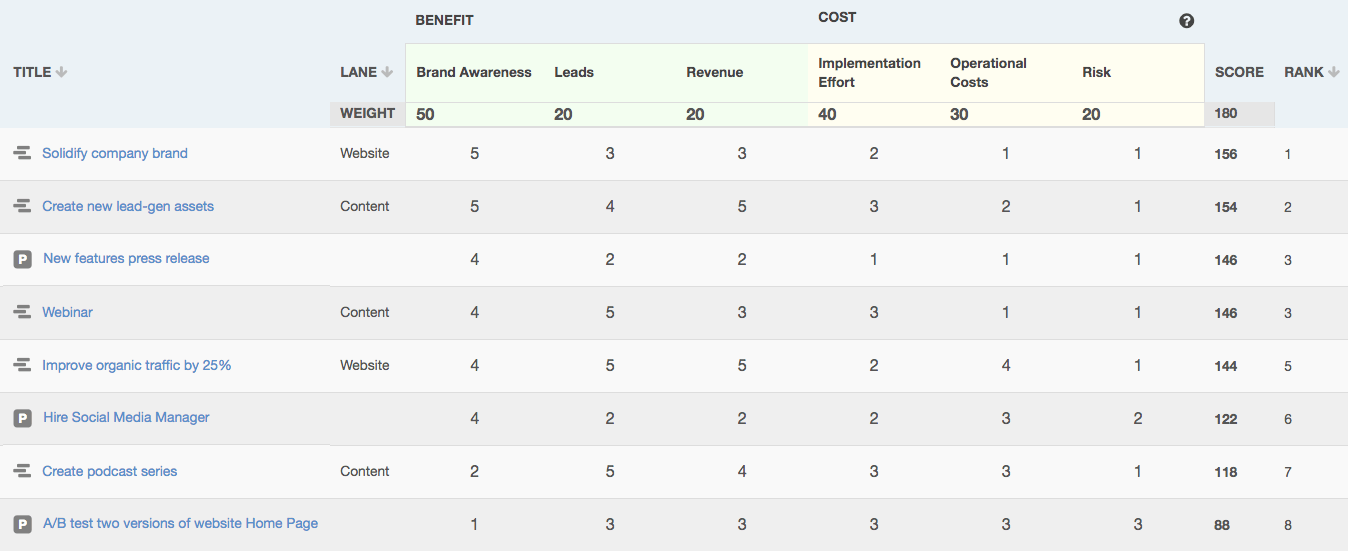Viewport: 1348px width, 554px height.
Task: Edit the Brand Awareness weight value of 50
Action: (426, 114)
